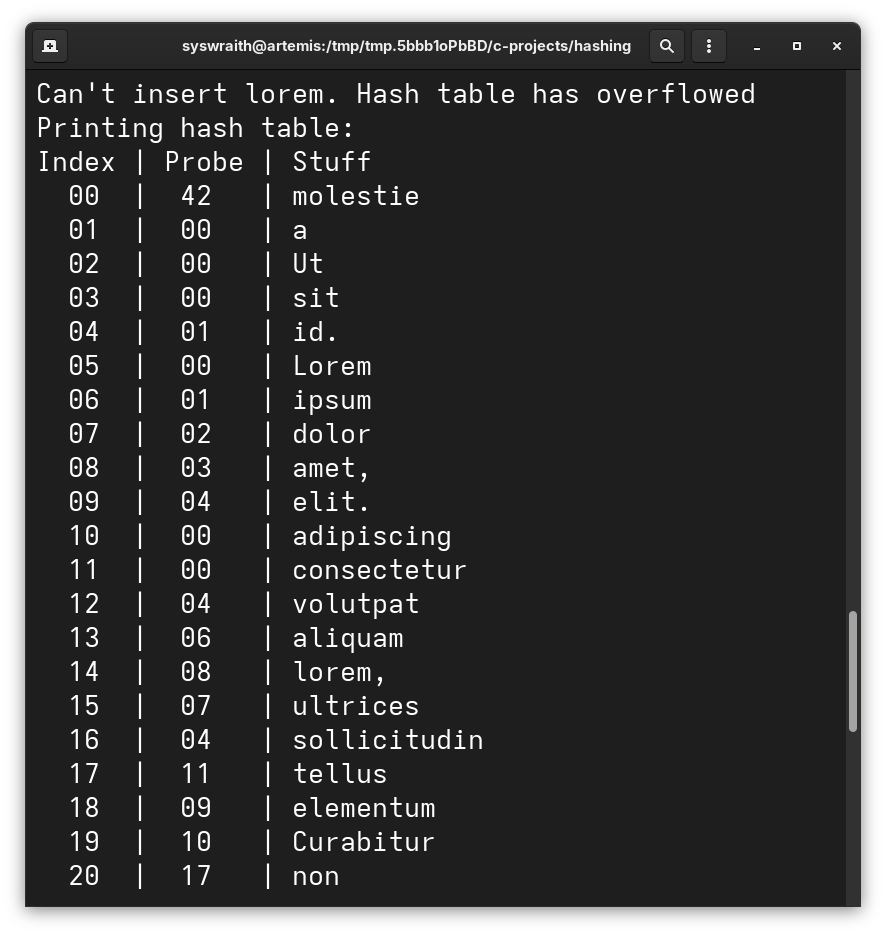The height and width of the screenshot is (935, 886).
Task: Click the 'Index' column header text
Action: tap(76, 162)
